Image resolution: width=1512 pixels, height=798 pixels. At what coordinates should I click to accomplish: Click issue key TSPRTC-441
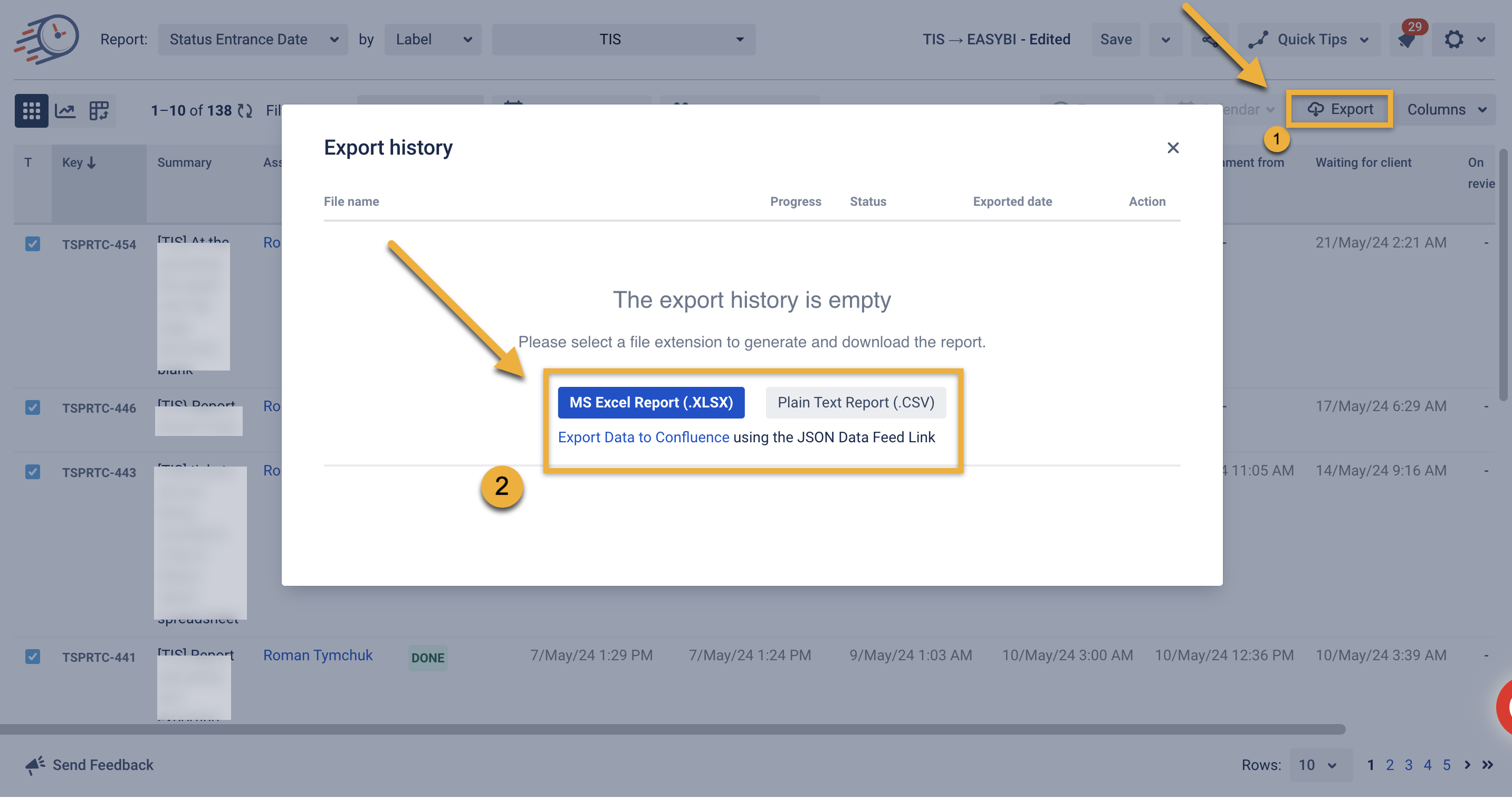coord(99,658)
